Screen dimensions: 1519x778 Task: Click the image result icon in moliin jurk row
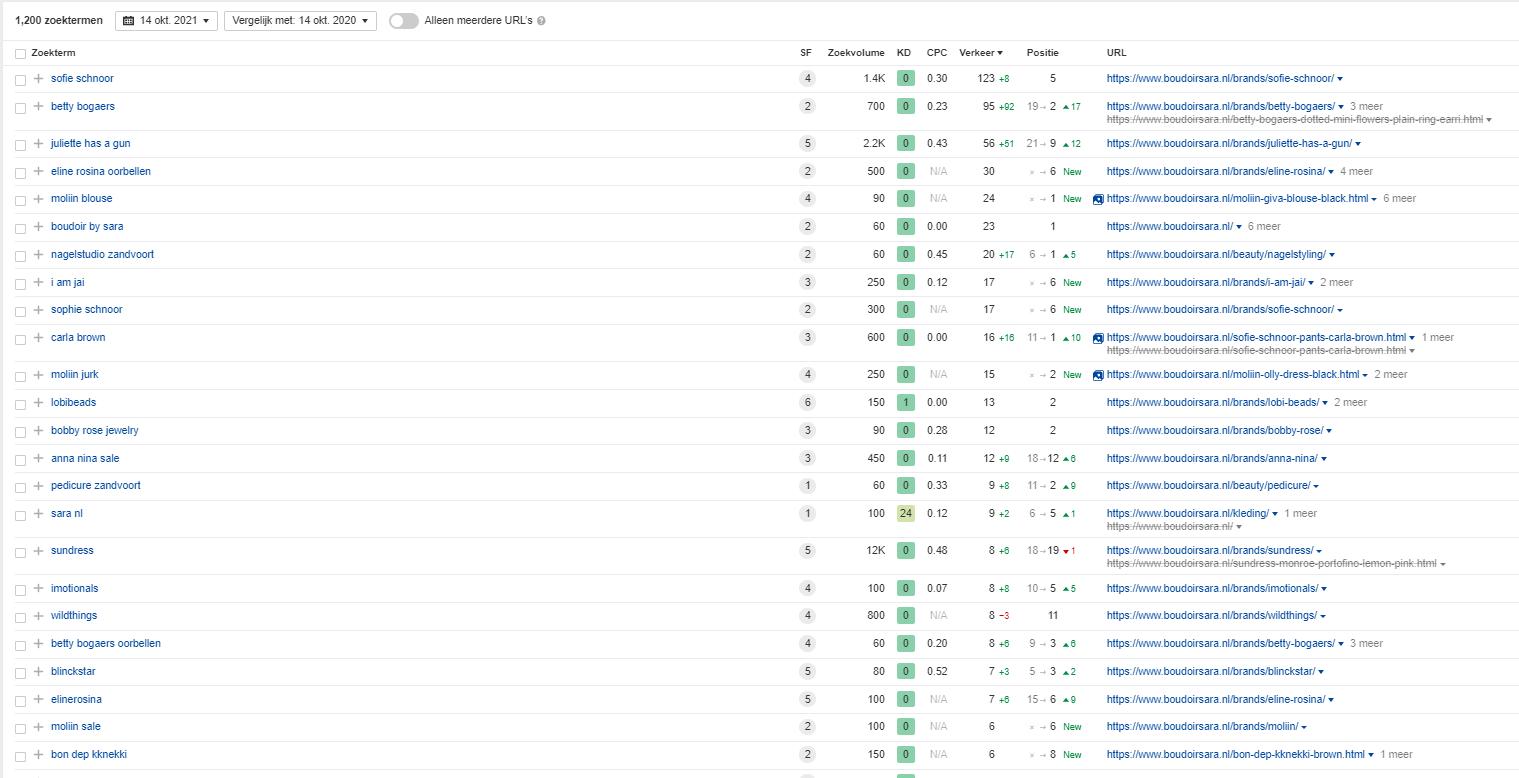tap(1098, 375)
